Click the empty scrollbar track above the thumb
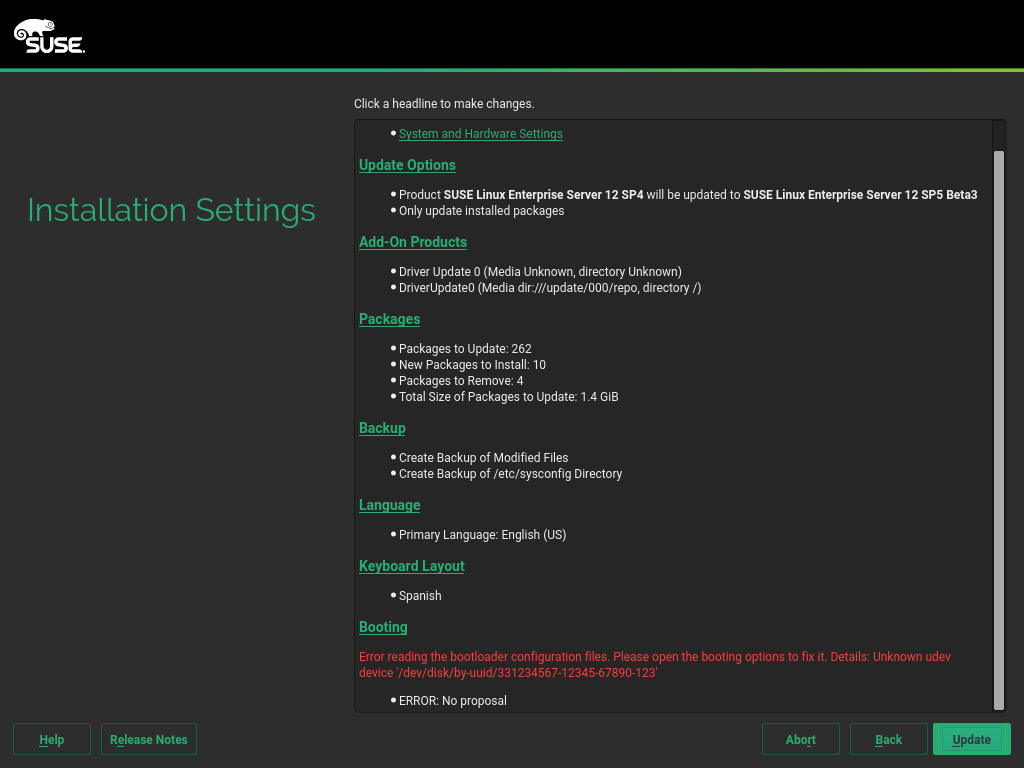 [x=998, y=135]
